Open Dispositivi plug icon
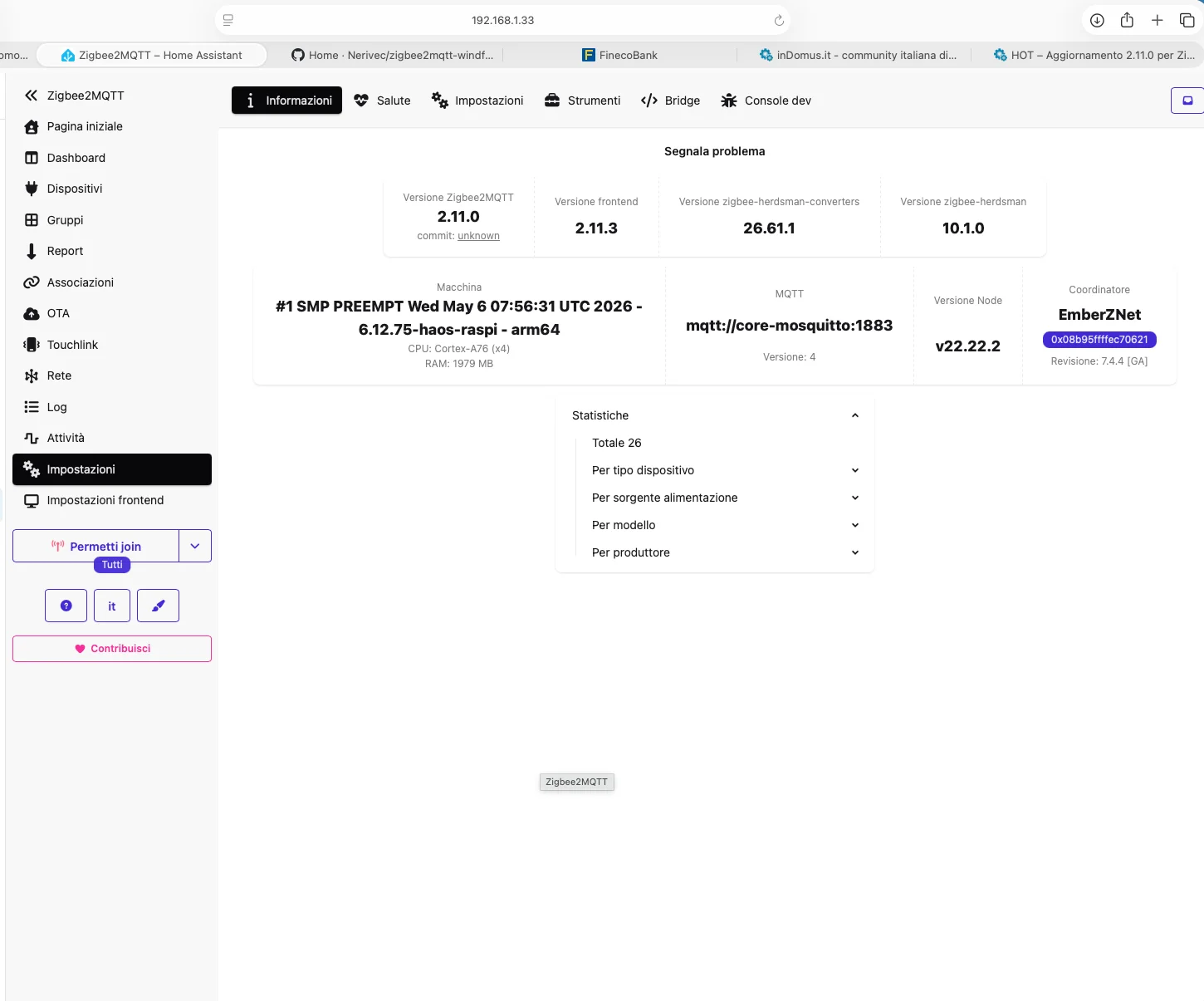Image resolution: width=1204 pixels, height=1001 pixels. click(x=32, y=189)
